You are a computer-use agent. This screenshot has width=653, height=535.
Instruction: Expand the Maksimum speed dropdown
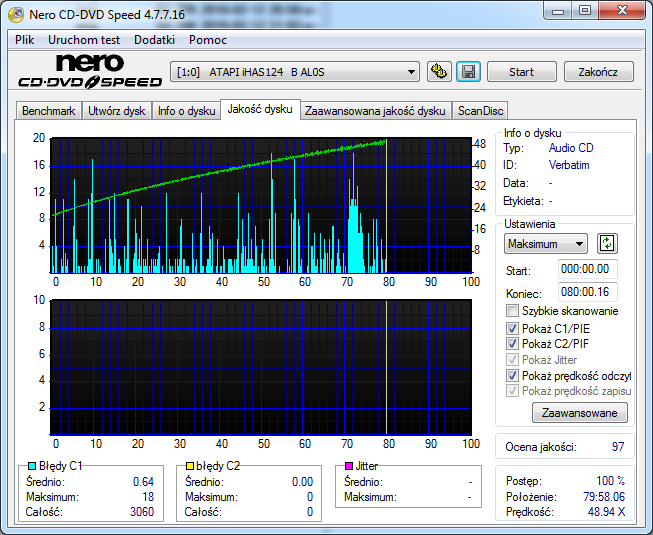click(546, 244)
